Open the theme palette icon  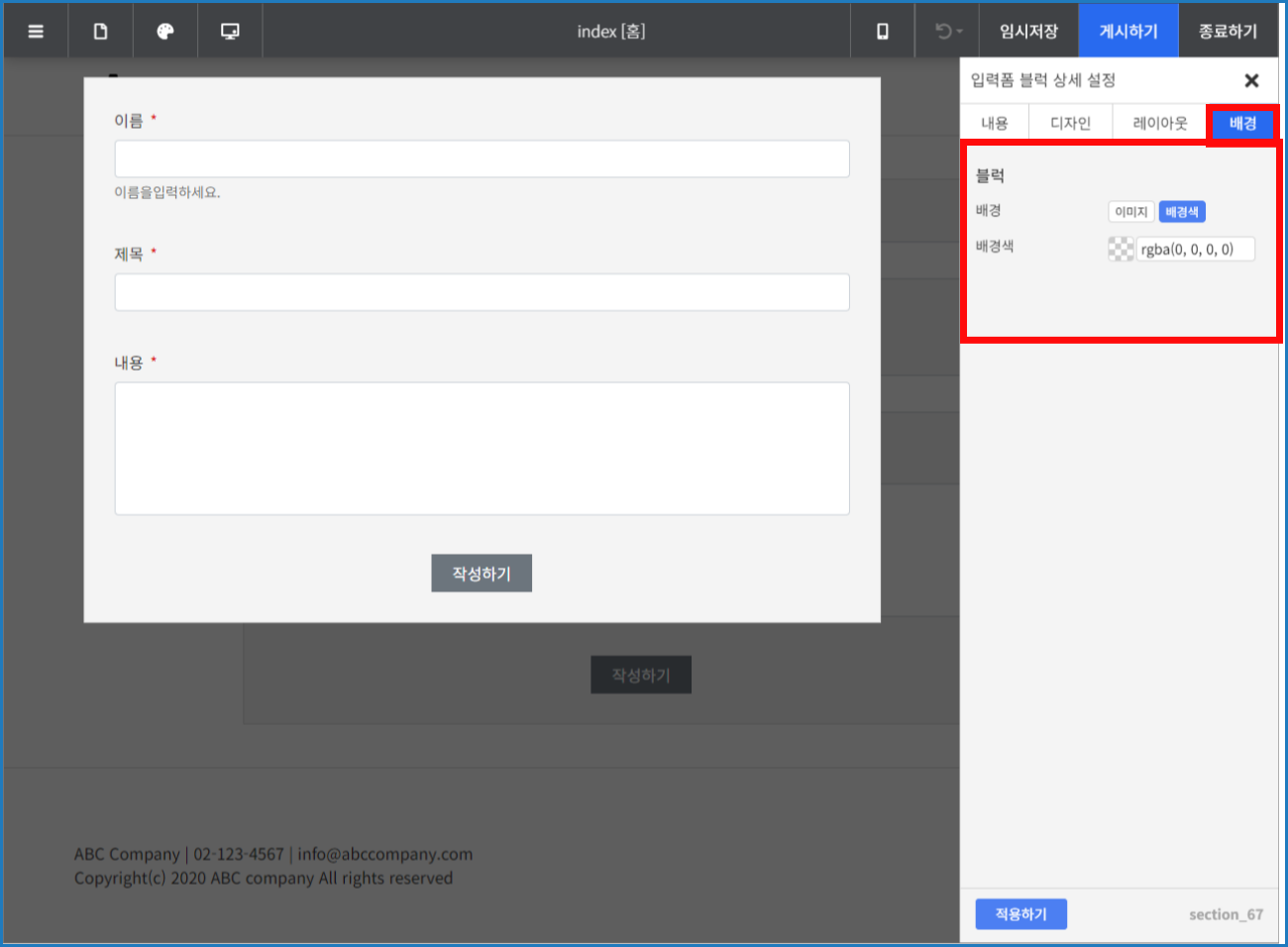pos(164,30)
